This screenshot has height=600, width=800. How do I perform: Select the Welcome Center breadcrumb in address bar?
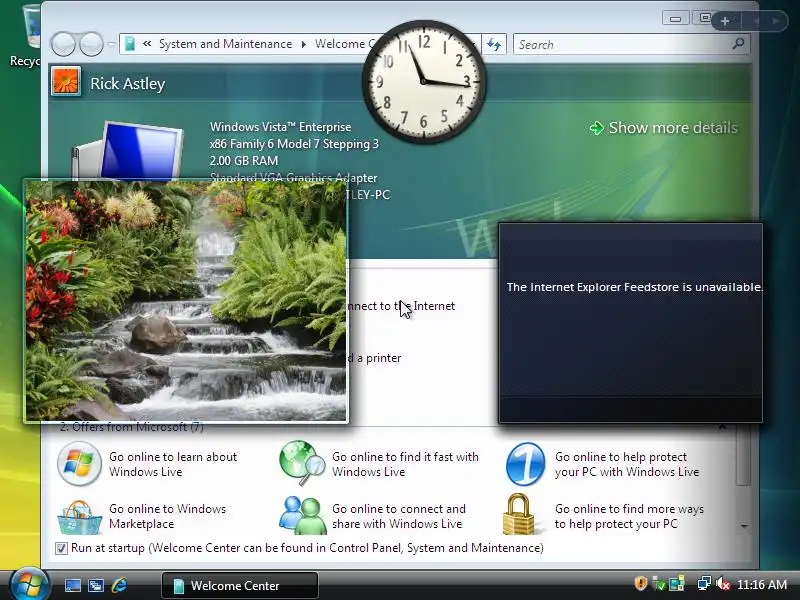[x=340, y=44]
